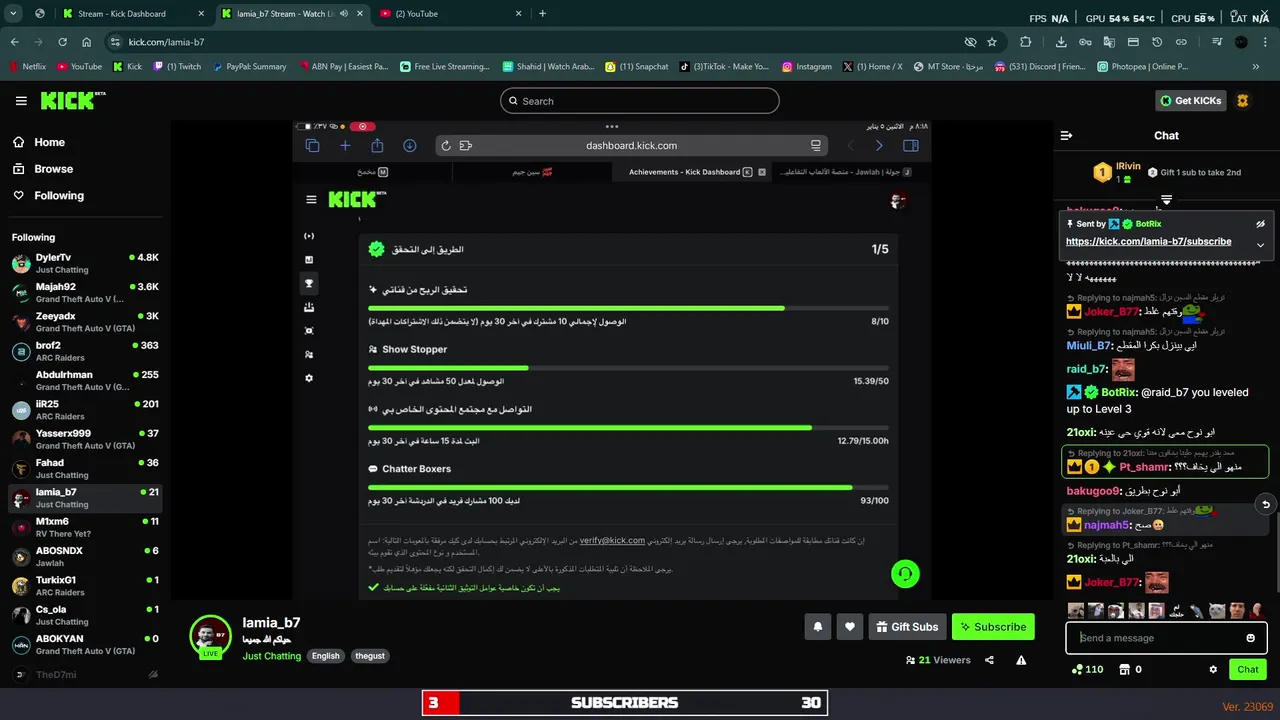The width and height of the screenshot is (1280, 720).
Task: Click the kick.com/lamia-b7/subscribe pinned link
Action: (1148, 241)
